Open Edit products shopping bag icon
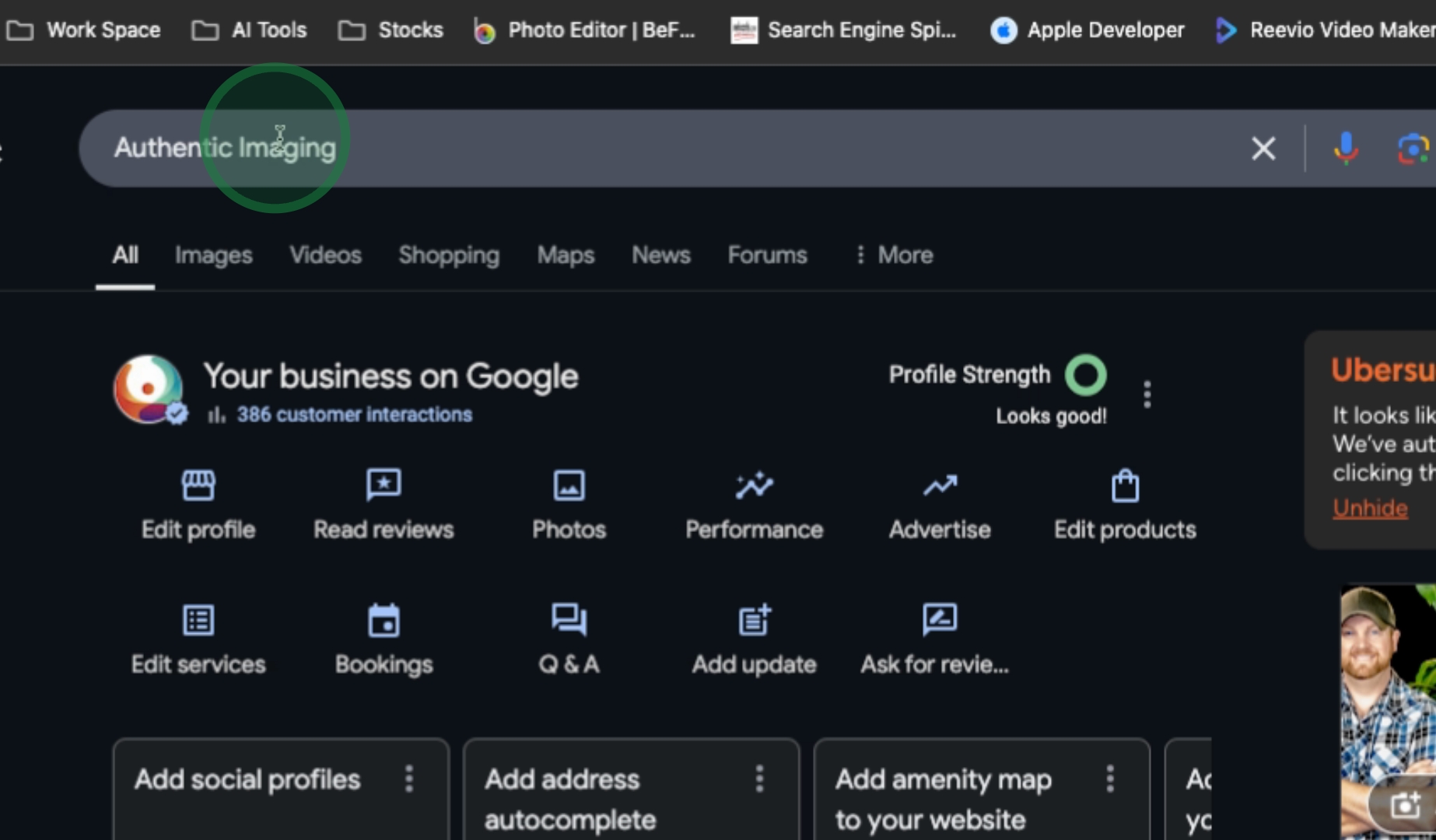The height and width of the screenshot is (840, 1436). pos(1125,485)
